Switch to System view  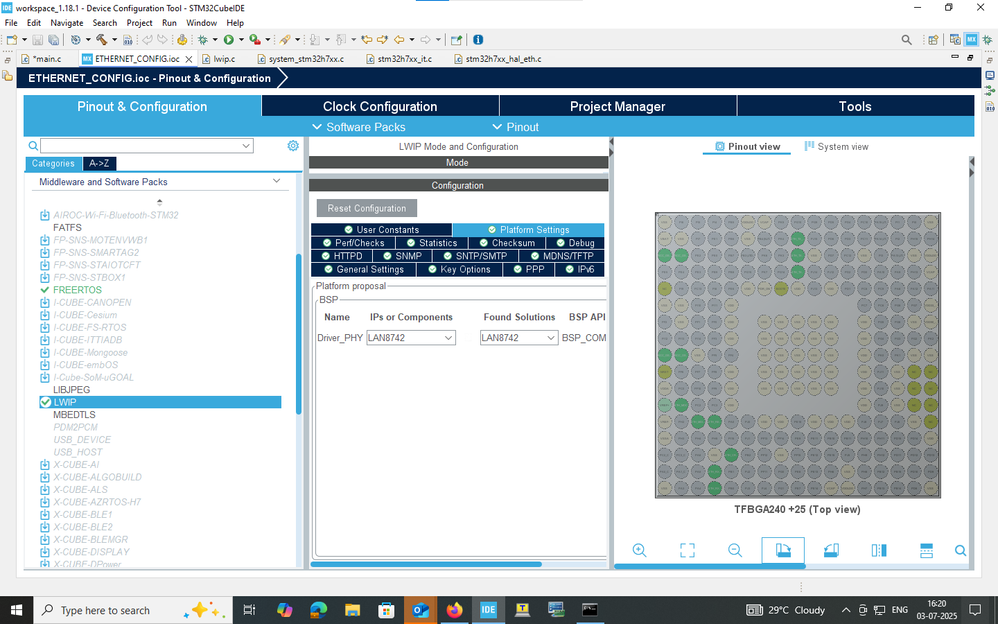coord(836,146)
